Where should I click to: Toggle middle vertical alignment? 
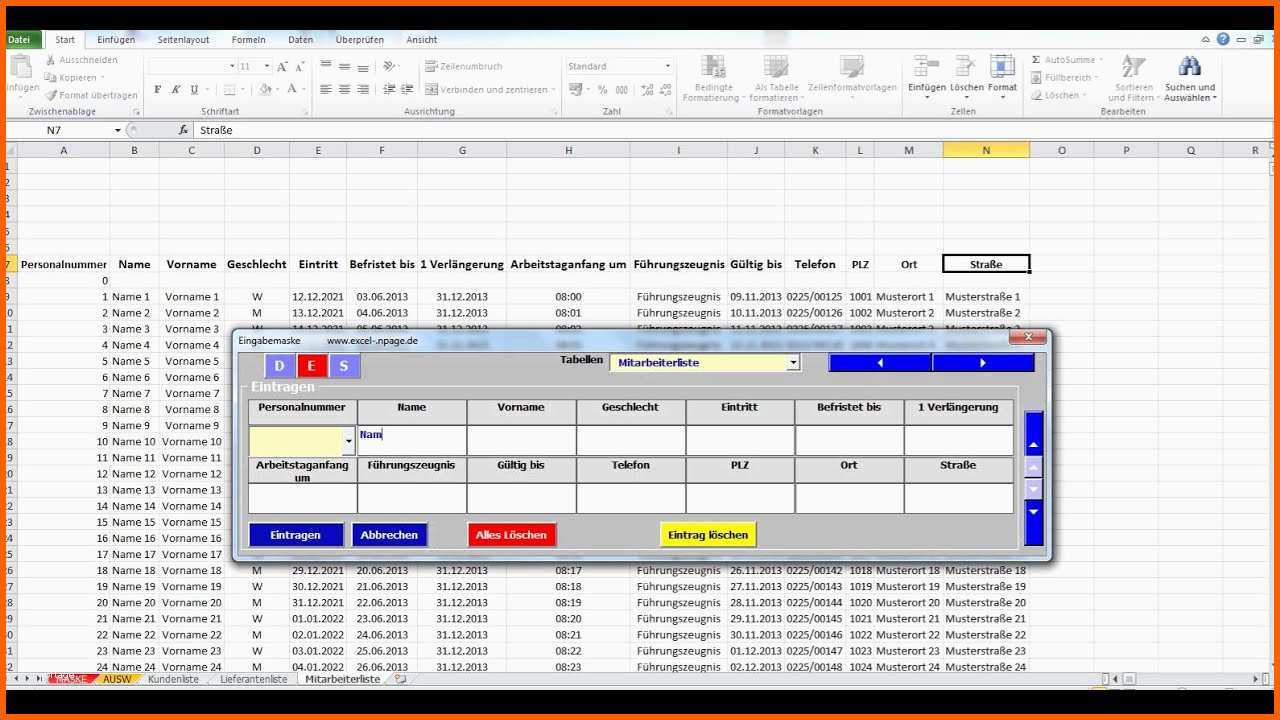pyautogui.click(x=345, y=66)
